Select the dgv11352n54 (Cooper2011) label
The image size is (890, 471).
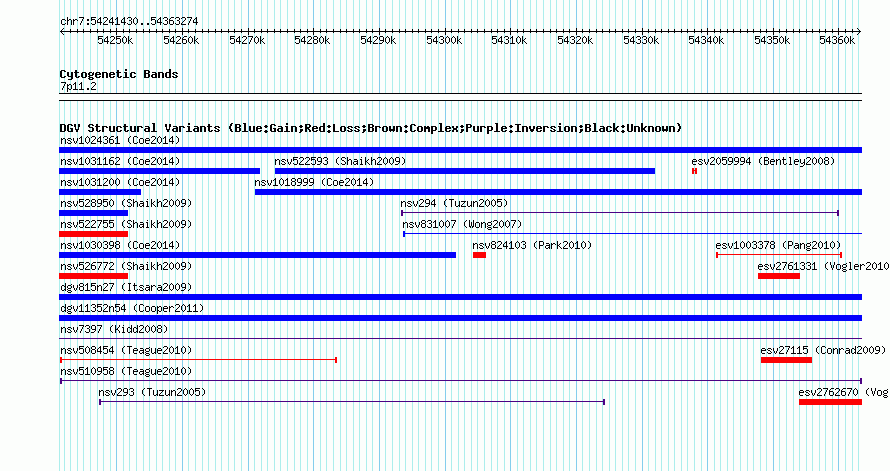click(x=132, y=308)
